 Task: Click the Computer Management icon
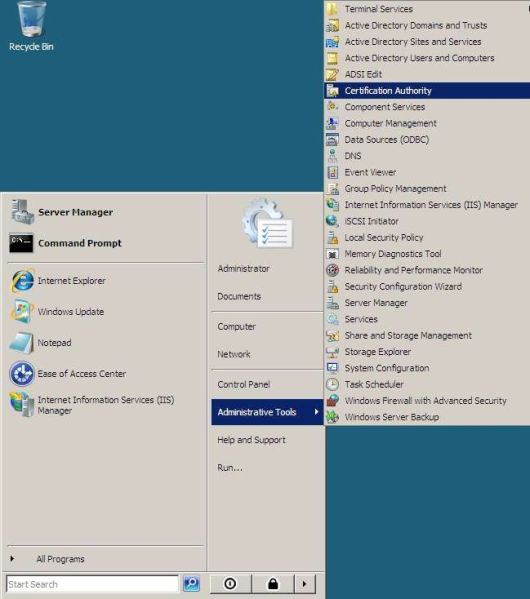[x=332, y=123]
